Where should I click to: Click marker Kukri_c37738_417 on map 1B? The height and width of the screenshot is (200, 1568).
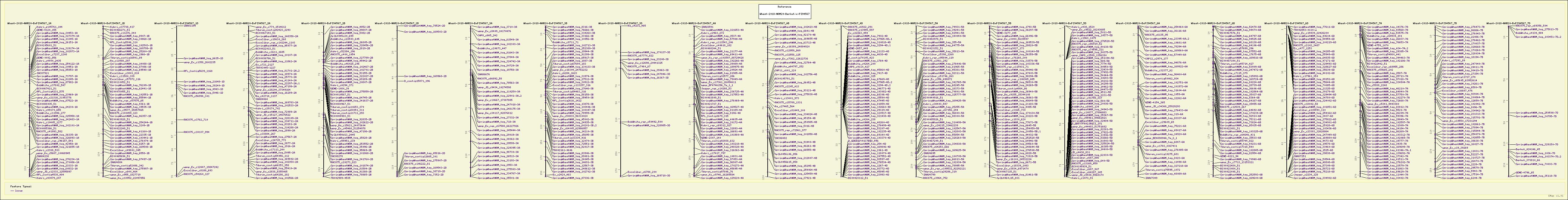pos(122,26)
